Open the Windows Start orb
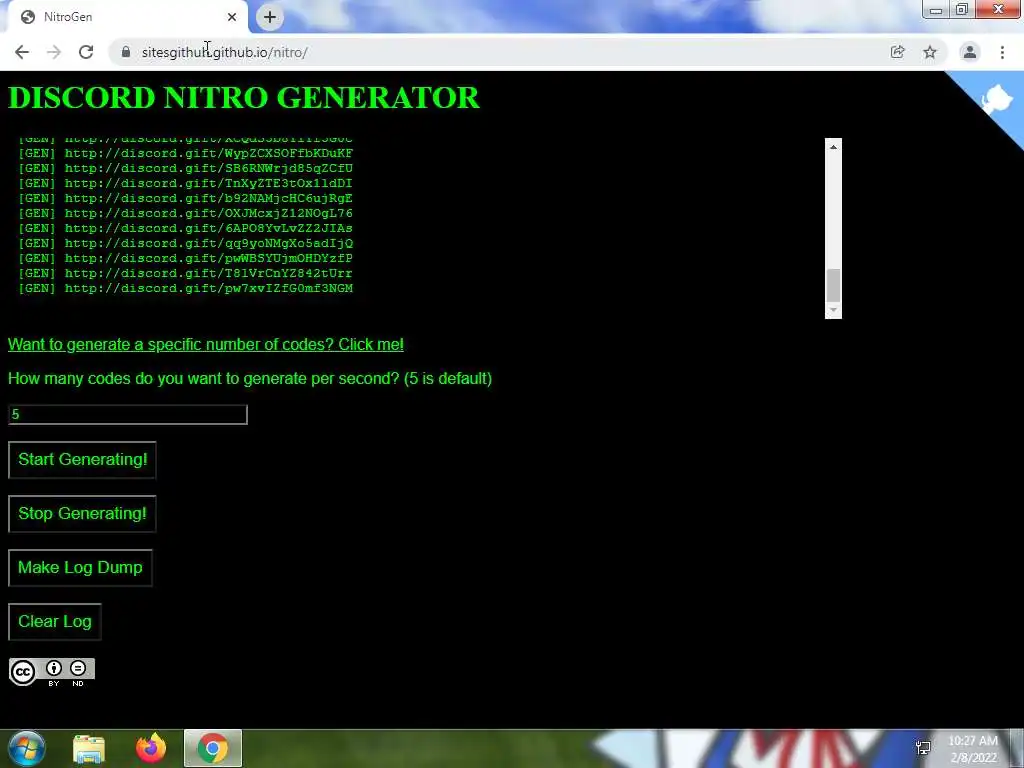Image resolution: width=1024 pixels, height=768 pixels. click(x=26, y=748)
